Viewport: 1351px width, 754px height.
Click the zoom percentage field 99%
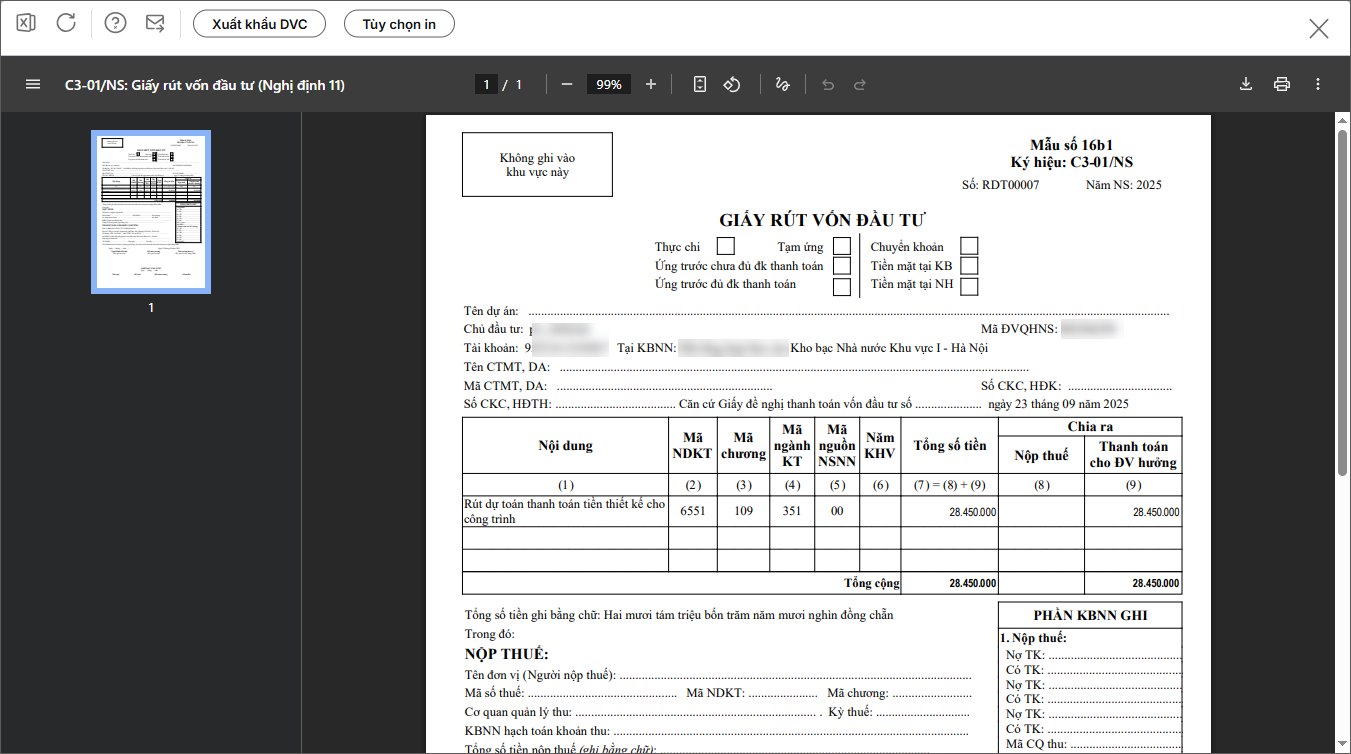pos(609,85)
